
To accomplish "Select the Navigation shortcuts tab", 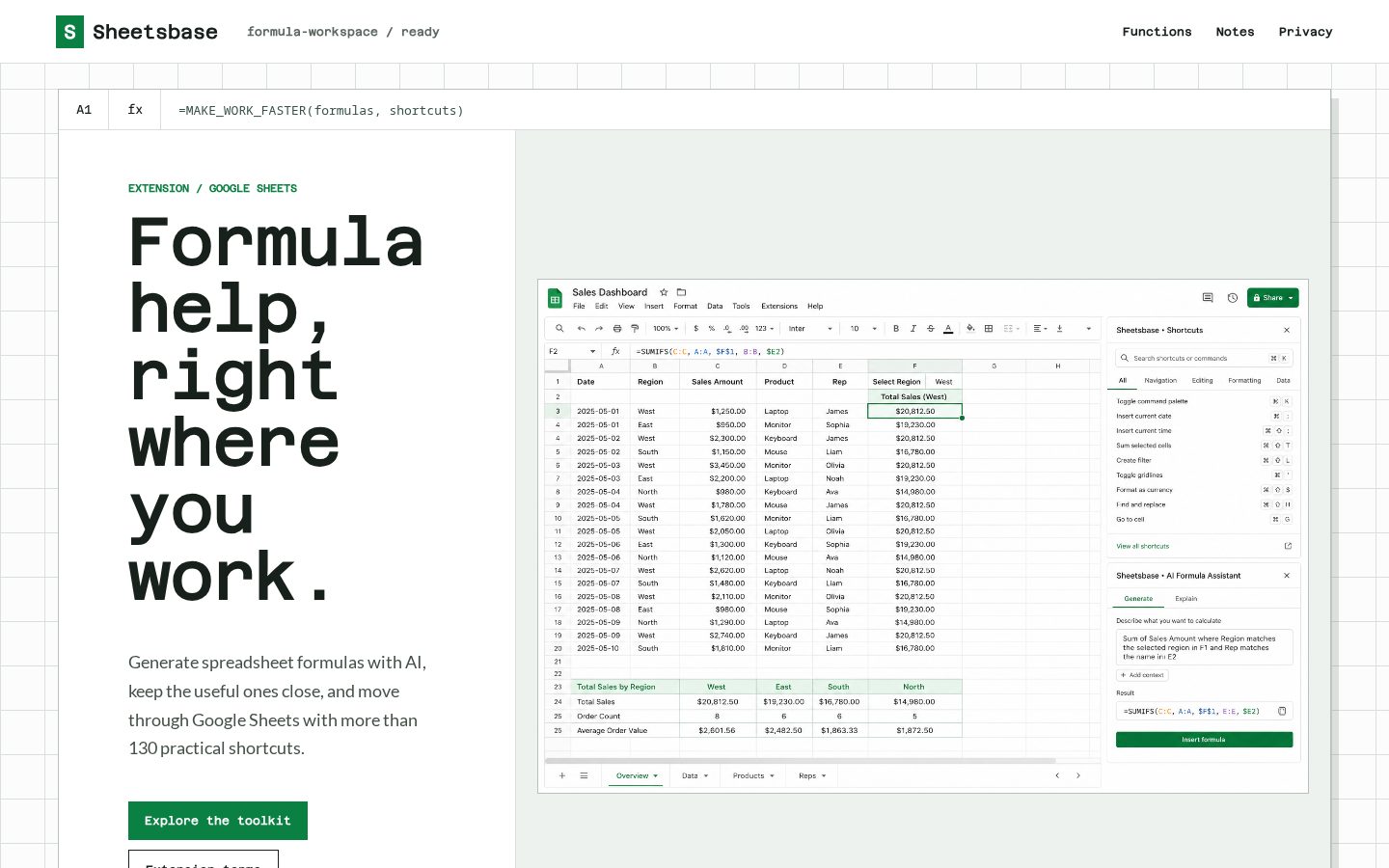I will coord(1160,381).
